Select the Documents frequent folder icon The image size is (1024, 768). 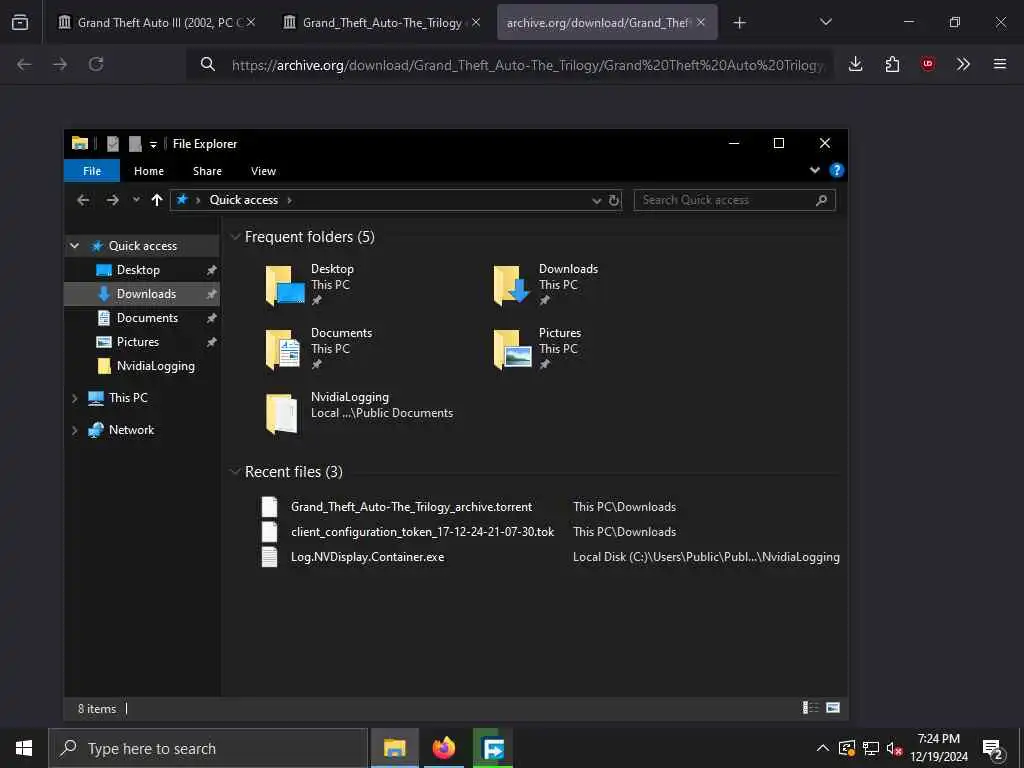tap(283, 349)
